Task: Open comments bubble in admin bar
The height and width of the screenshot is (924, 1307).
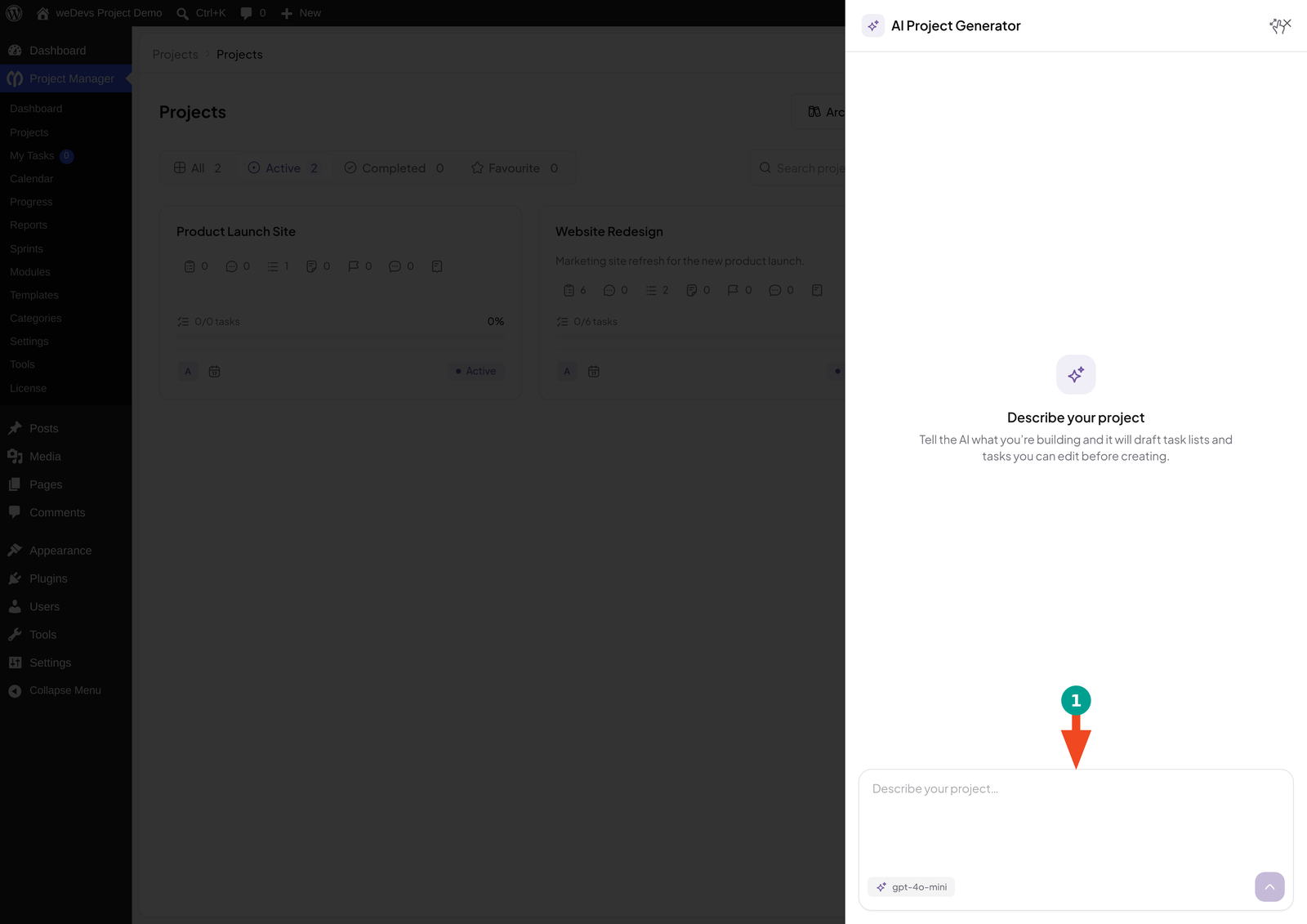Action: [x=253, y=13]
